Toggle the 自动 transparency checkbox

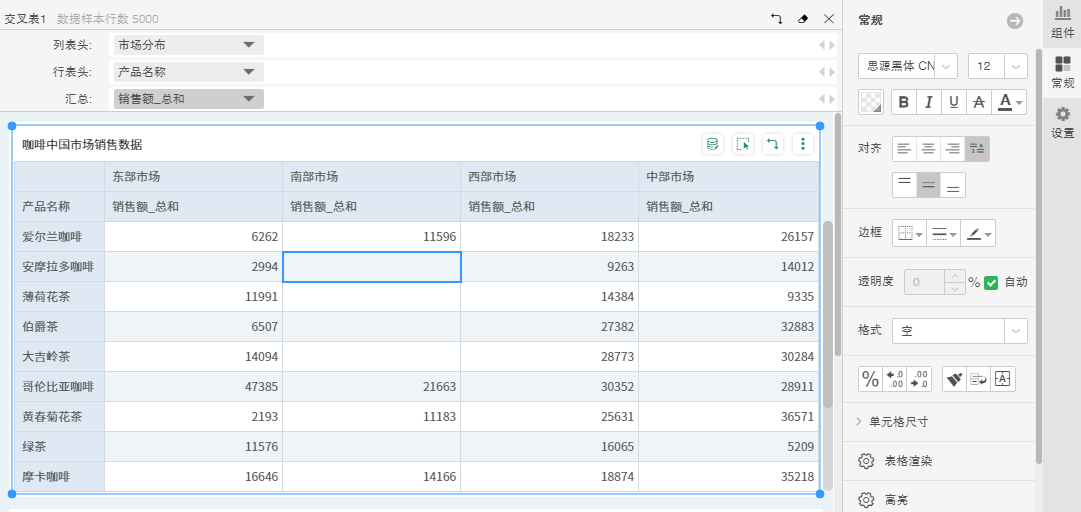991,282
